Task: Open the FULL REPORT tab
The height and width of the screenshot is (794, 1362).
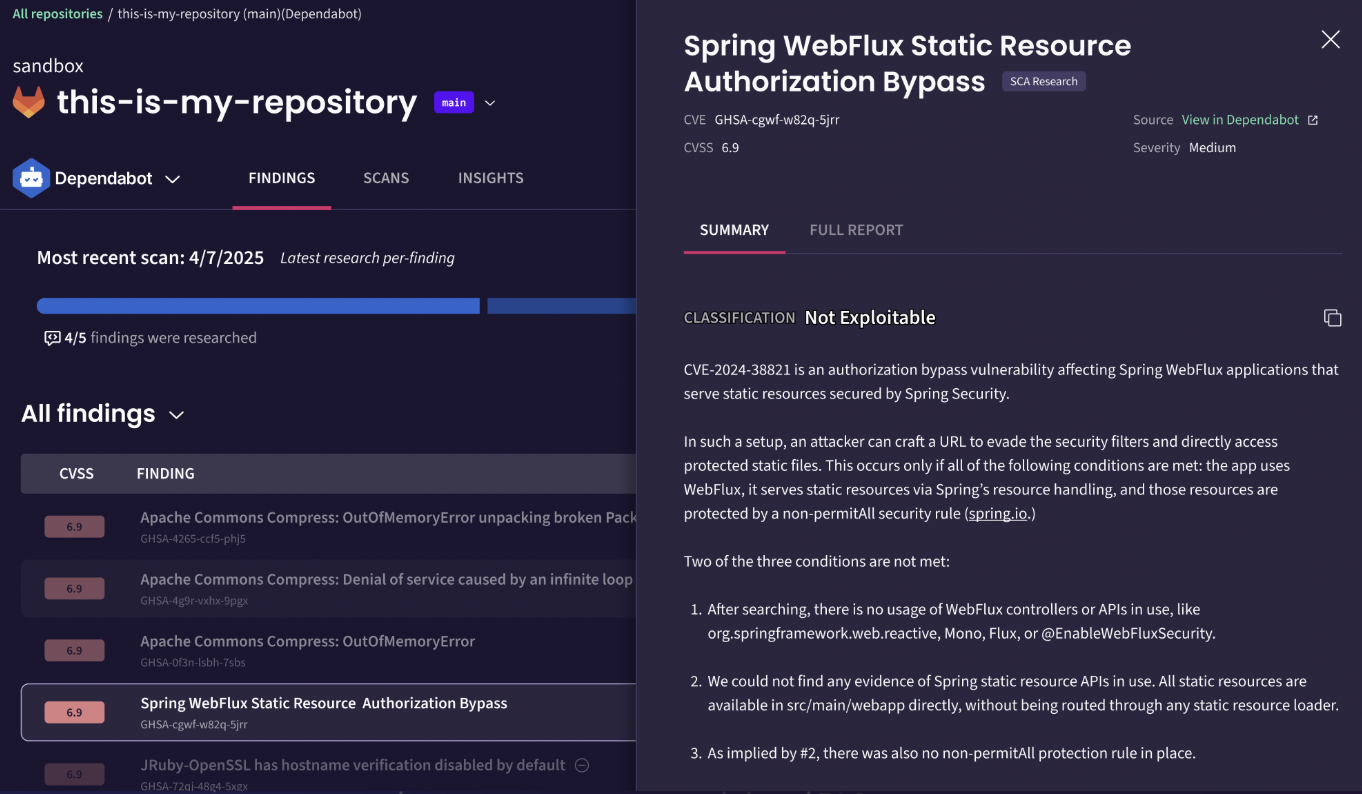Action: click(856, 230)
